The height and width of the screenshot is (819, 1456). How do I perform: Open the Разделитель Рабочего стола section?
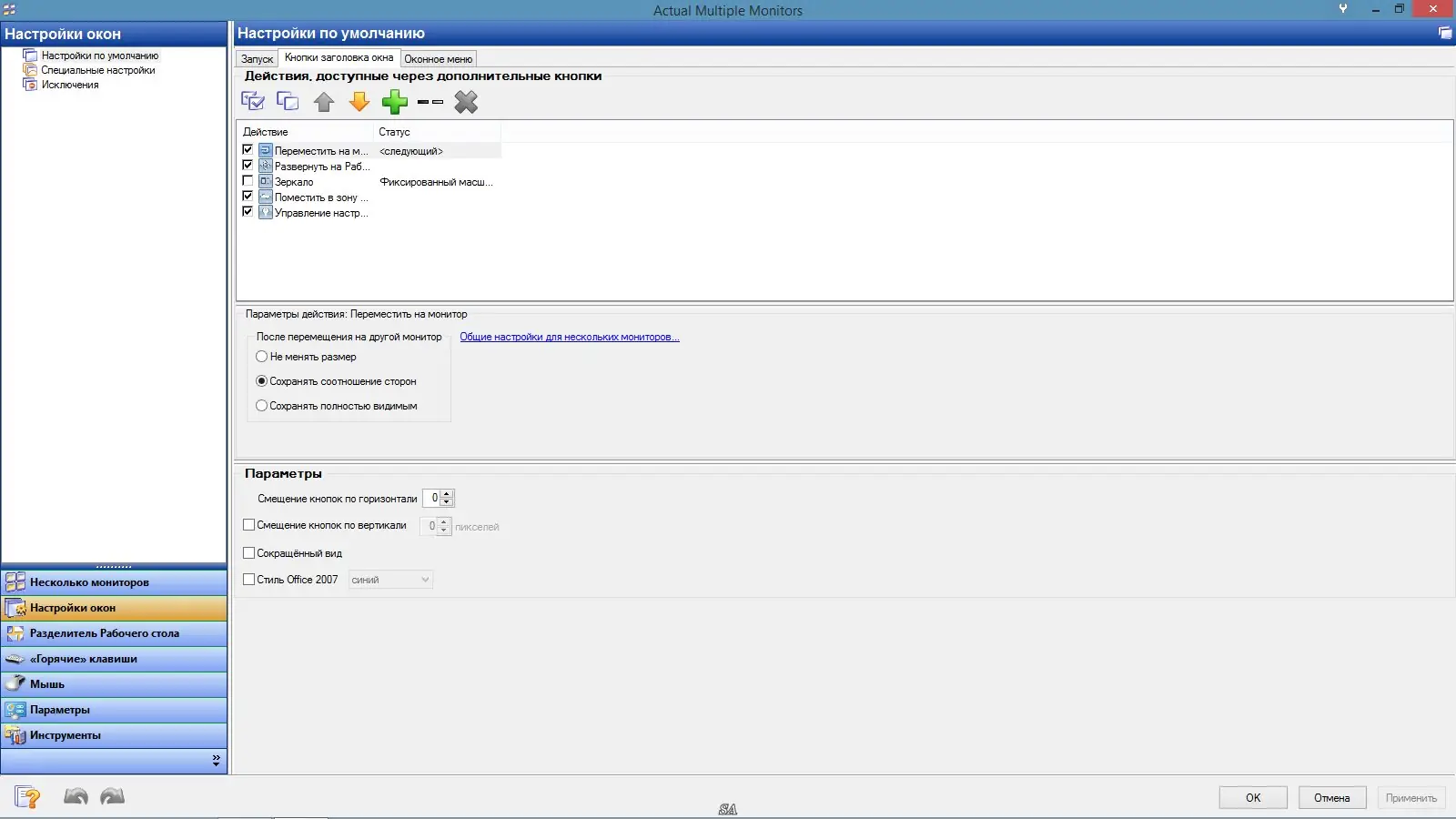[x=114, y=633]
